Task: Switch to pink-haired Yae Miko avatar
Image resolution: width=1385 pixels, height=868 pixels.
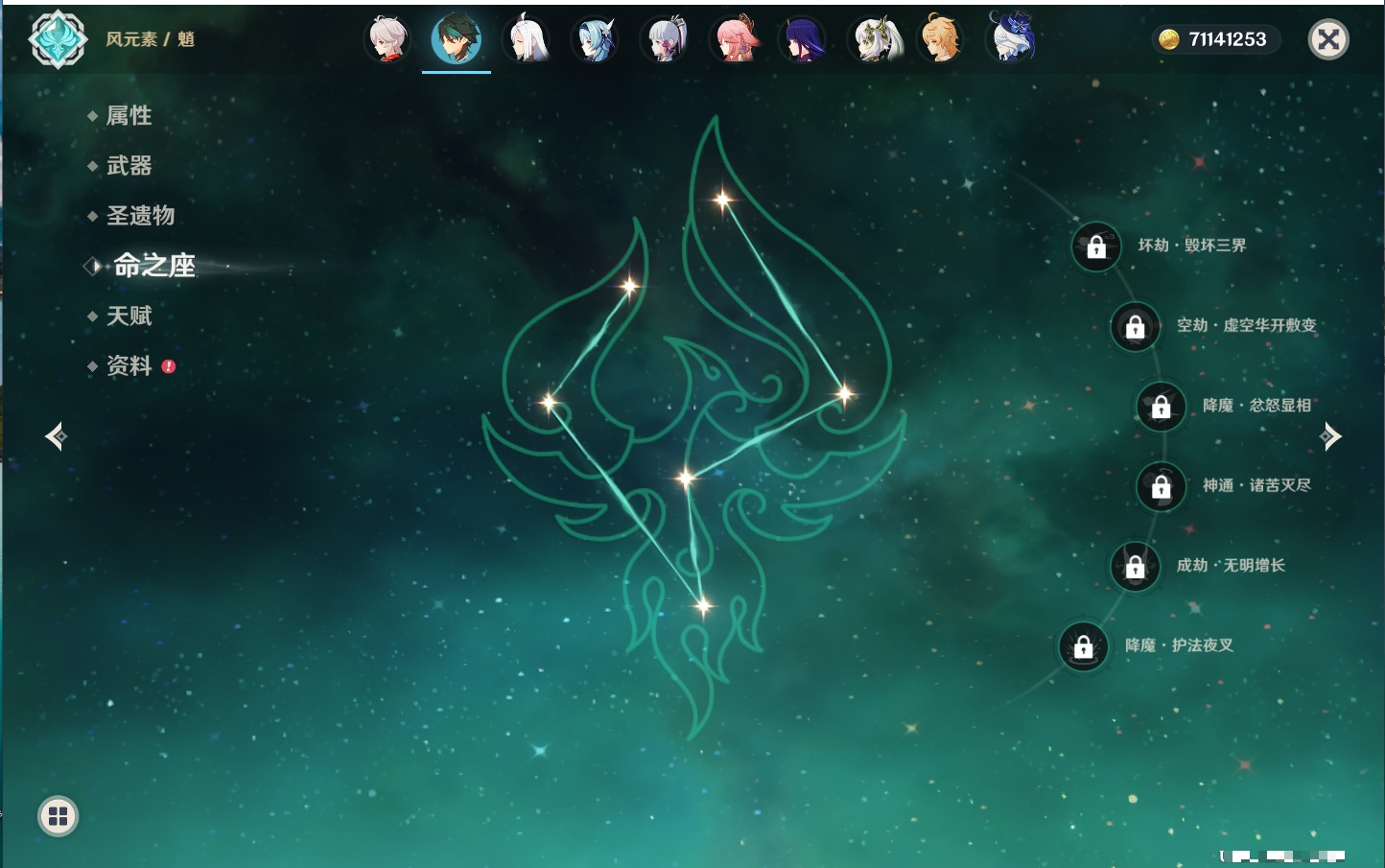Action: 735,39
